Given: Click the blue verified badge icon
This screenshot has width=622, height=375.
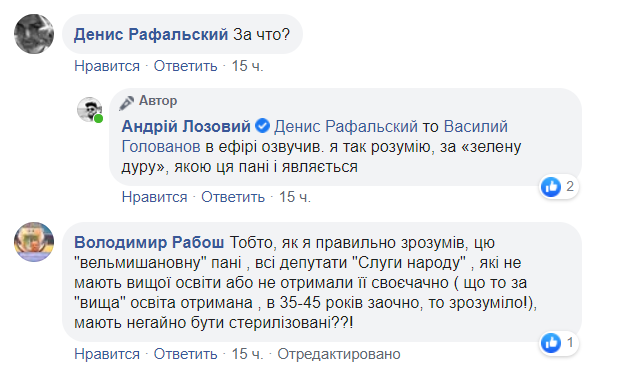Looking at the screenshot, I should [x=262, y=126].
